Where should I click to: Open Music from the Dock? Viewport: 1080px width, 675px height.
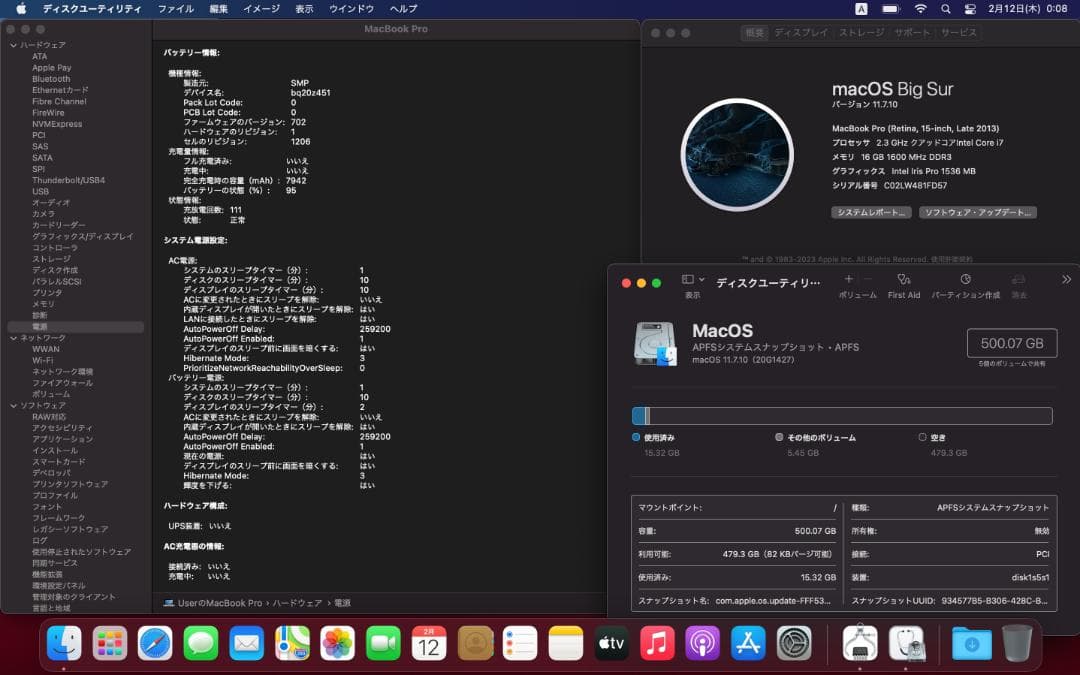click(657, 644)
